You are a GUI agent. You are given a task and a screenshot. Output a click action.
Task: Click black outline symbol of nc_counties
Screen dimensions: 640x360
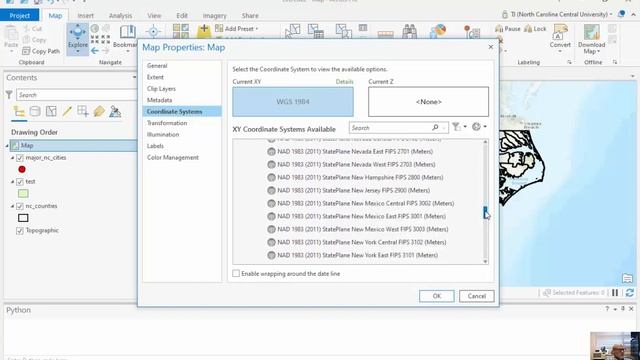(x=23, y=218)
